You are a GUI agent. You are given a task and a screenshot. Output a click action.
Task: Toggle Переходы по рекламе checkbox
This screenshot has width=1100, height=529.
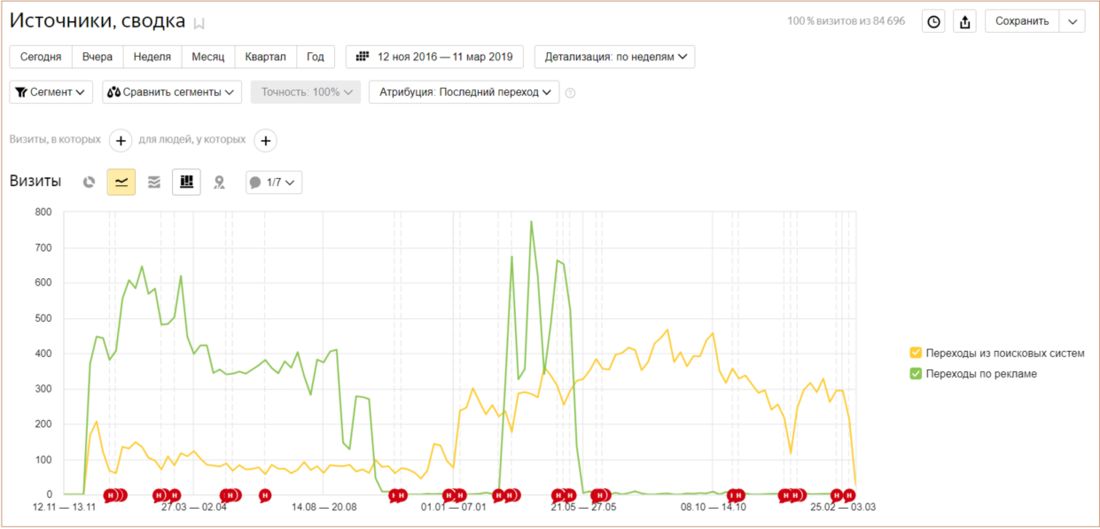tap(915, 374)
